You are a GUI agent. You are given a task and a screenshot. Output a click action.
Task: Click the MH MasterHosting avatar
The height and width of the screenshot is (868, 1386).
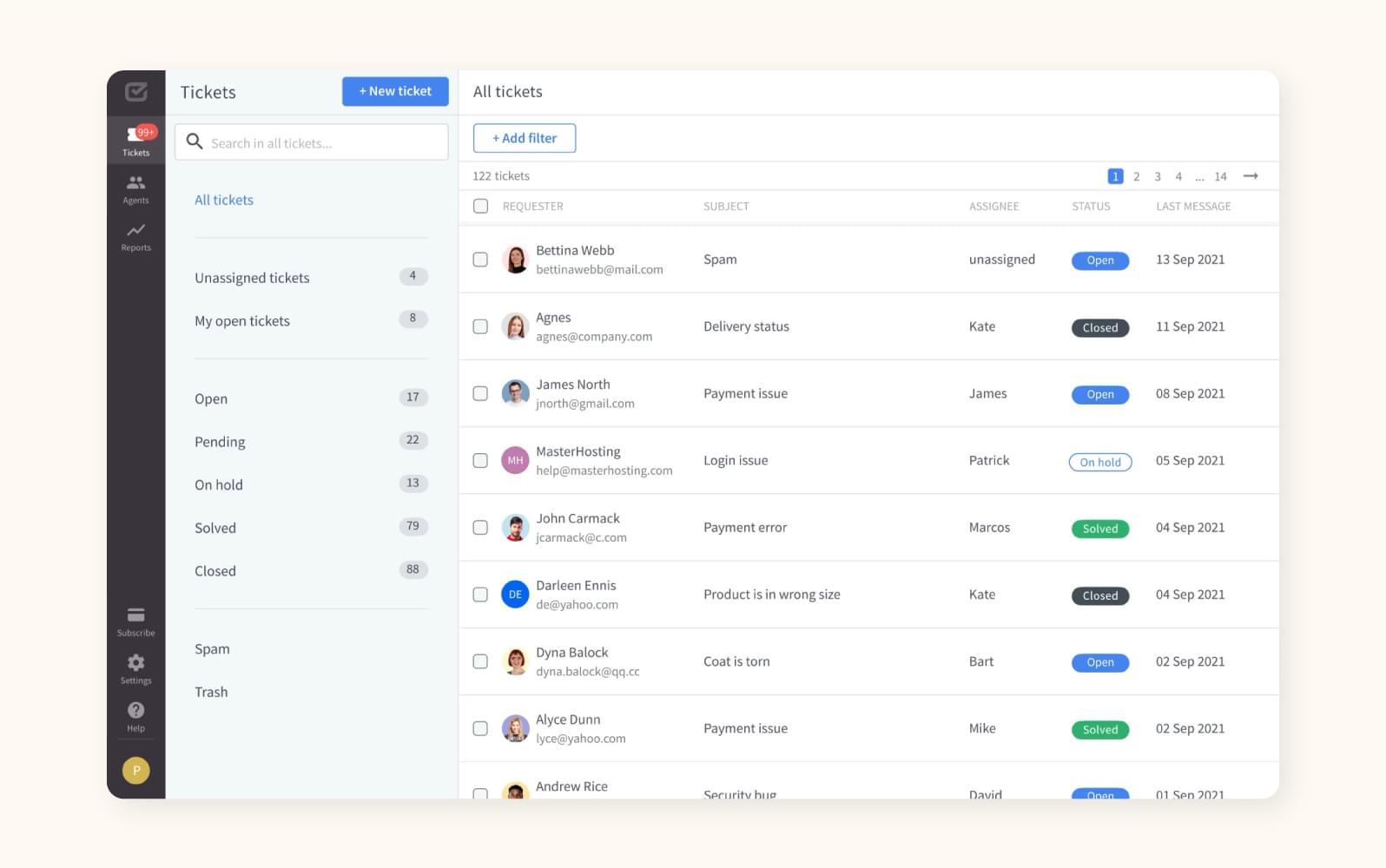(x=516, y=460)
